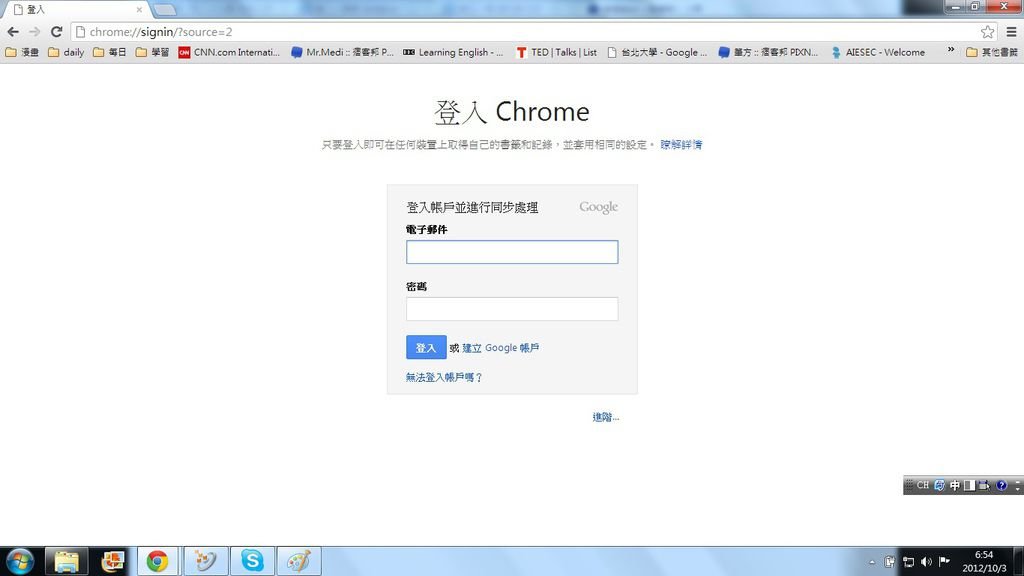The width and height of the screenshot is (1024, 576).
Task: Open the clock showing 6:54
Action: pos(984,562)
